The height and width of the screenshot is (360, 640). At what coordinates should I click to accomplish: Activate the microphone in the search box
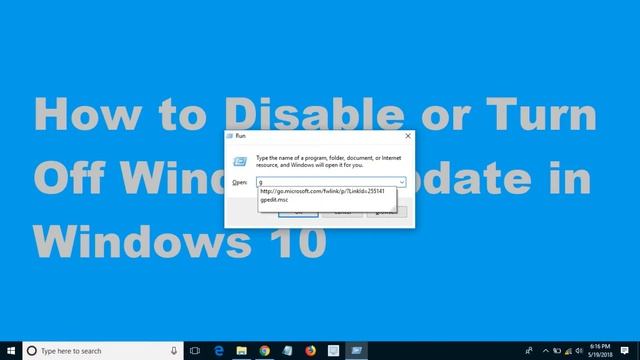point(174,351)
